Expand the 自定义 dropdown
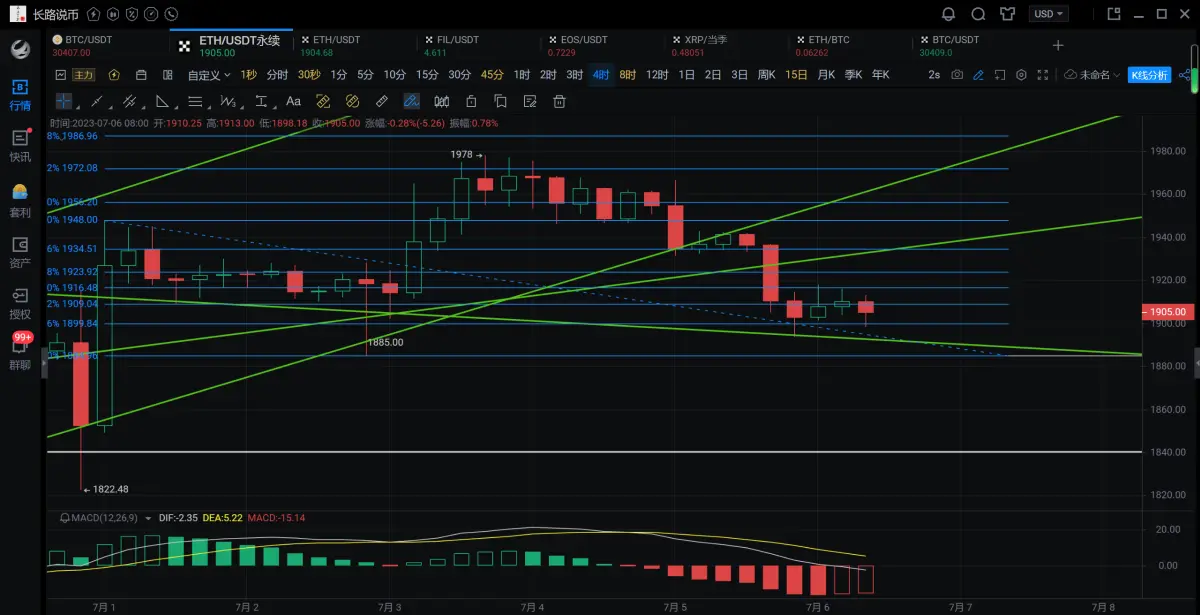 (x=209, y=75)
